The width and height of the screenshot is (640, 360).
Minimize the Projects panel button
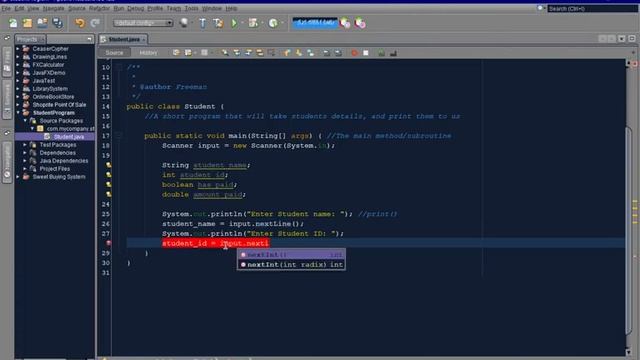pos(89,39)
